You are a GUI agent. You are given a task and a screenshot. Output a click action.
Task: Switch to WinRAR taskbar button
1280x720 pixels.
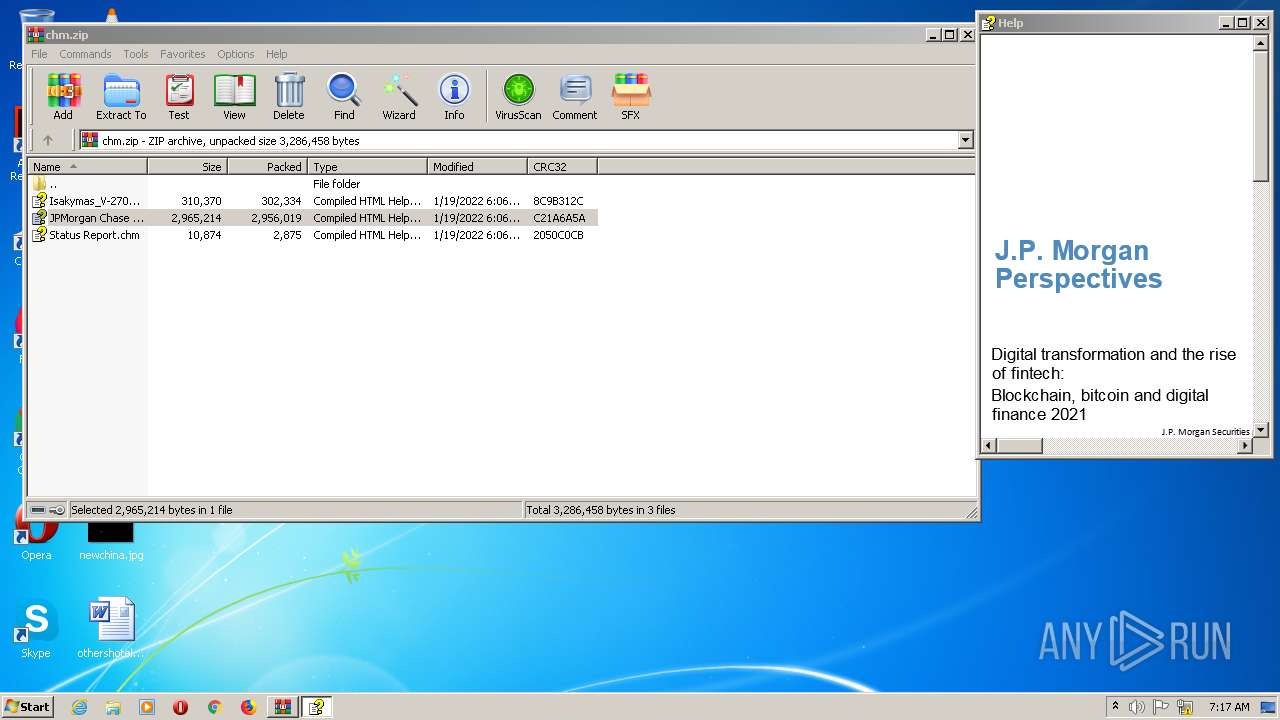(282, 707)
